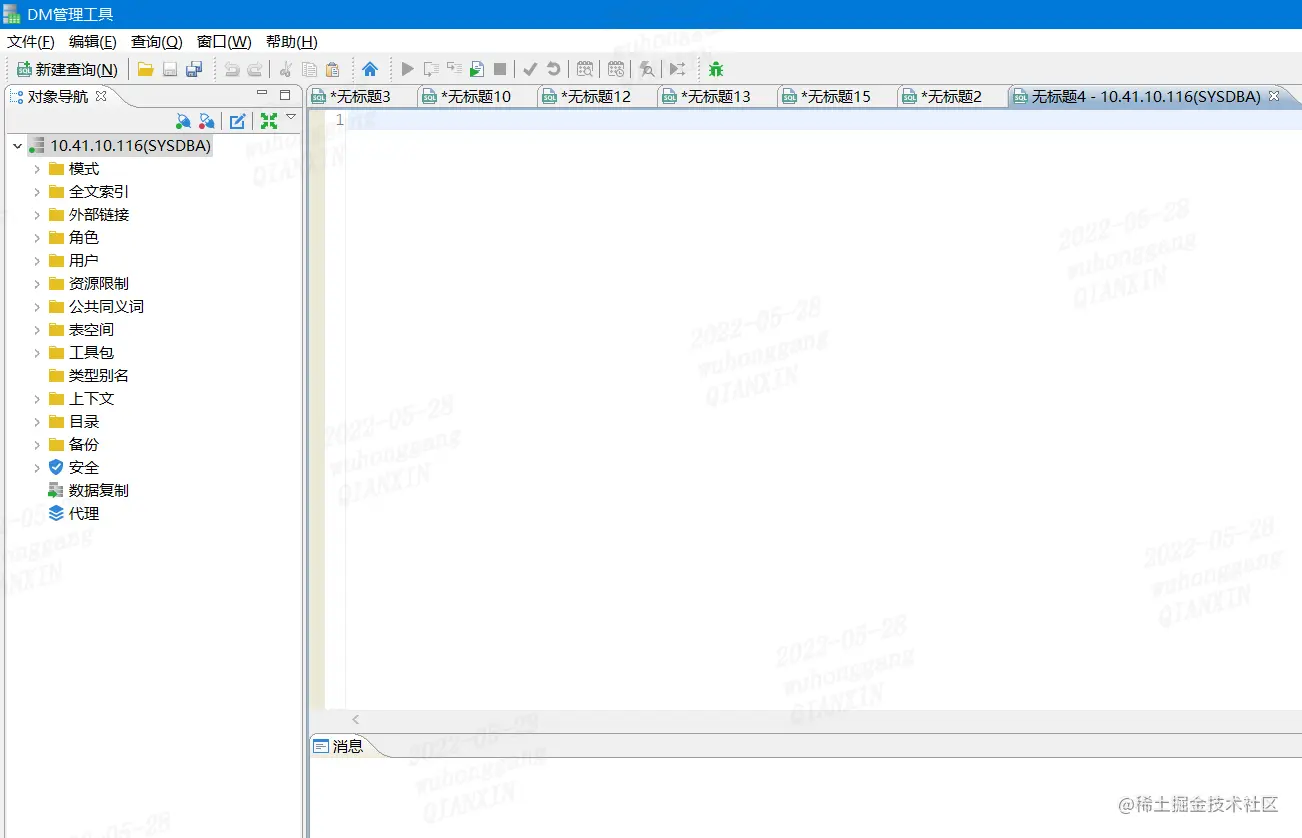Click the editor's horizontal scrollbar left arrow
This screenshot has width=1302, height=838.
click(355, 719)
